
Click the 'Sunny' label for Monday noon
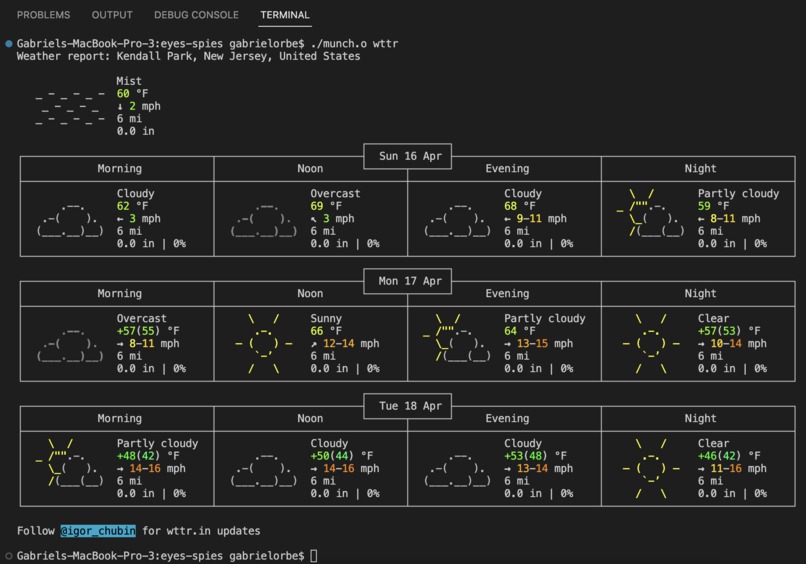click(326, 319)
